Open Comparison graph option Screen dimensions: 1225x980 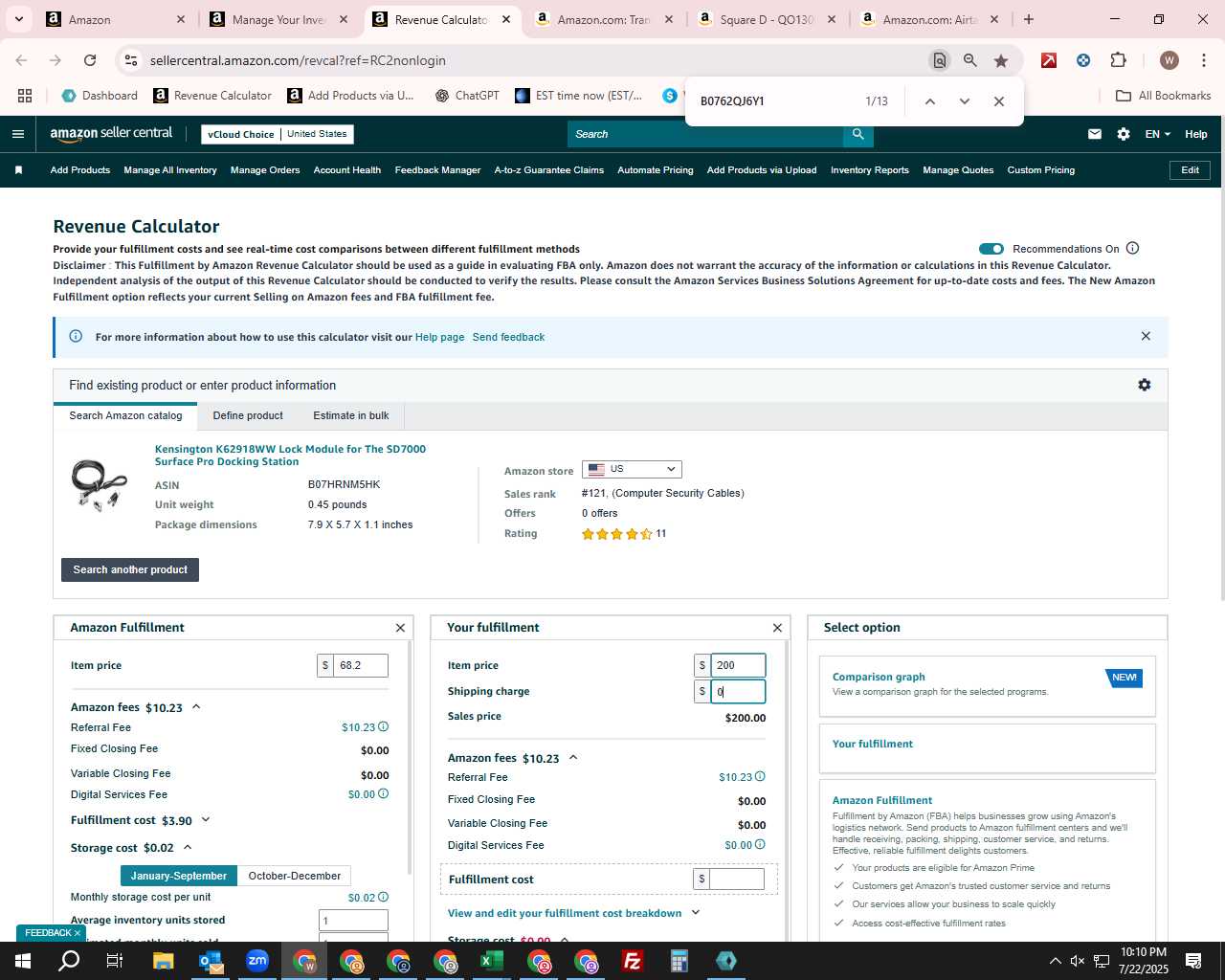tap(988, 686)
